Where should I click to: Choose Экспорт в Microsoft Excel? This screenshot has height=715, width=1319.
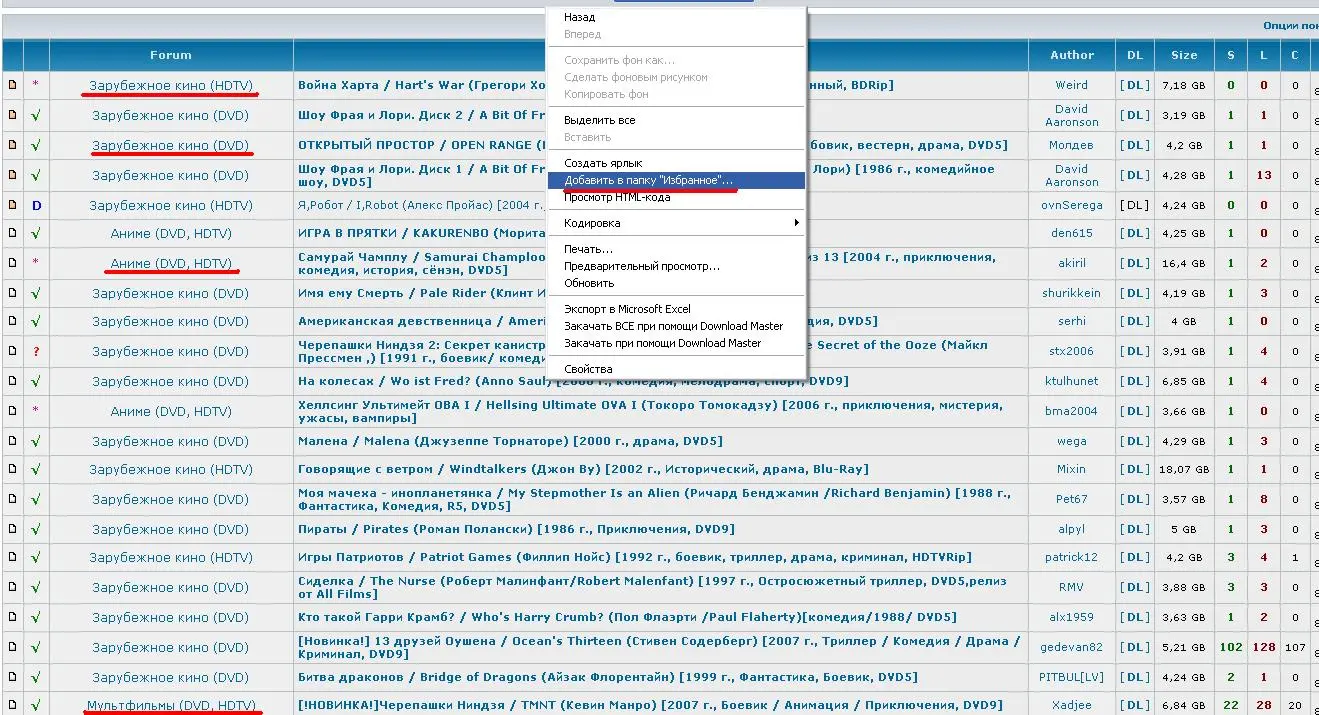627,309
